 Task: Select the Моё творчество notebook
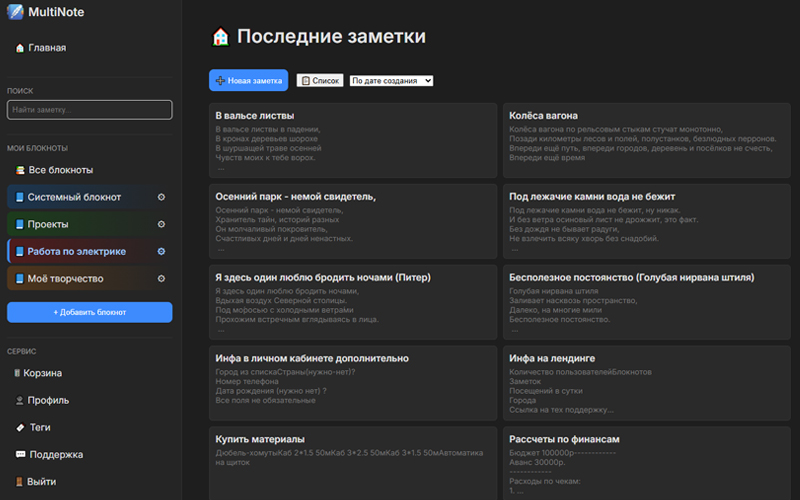coord(90,279)
